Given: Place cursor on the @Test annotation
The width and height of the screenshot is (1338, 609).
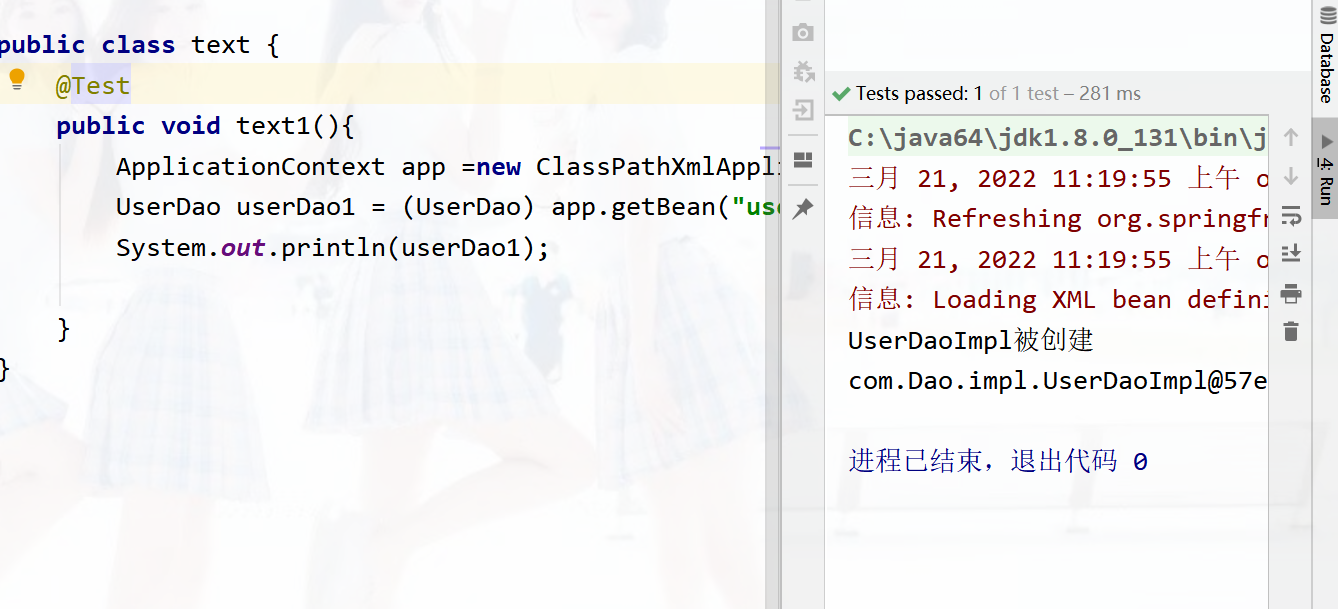Looking at the screenshot, I should click(90, 85).
